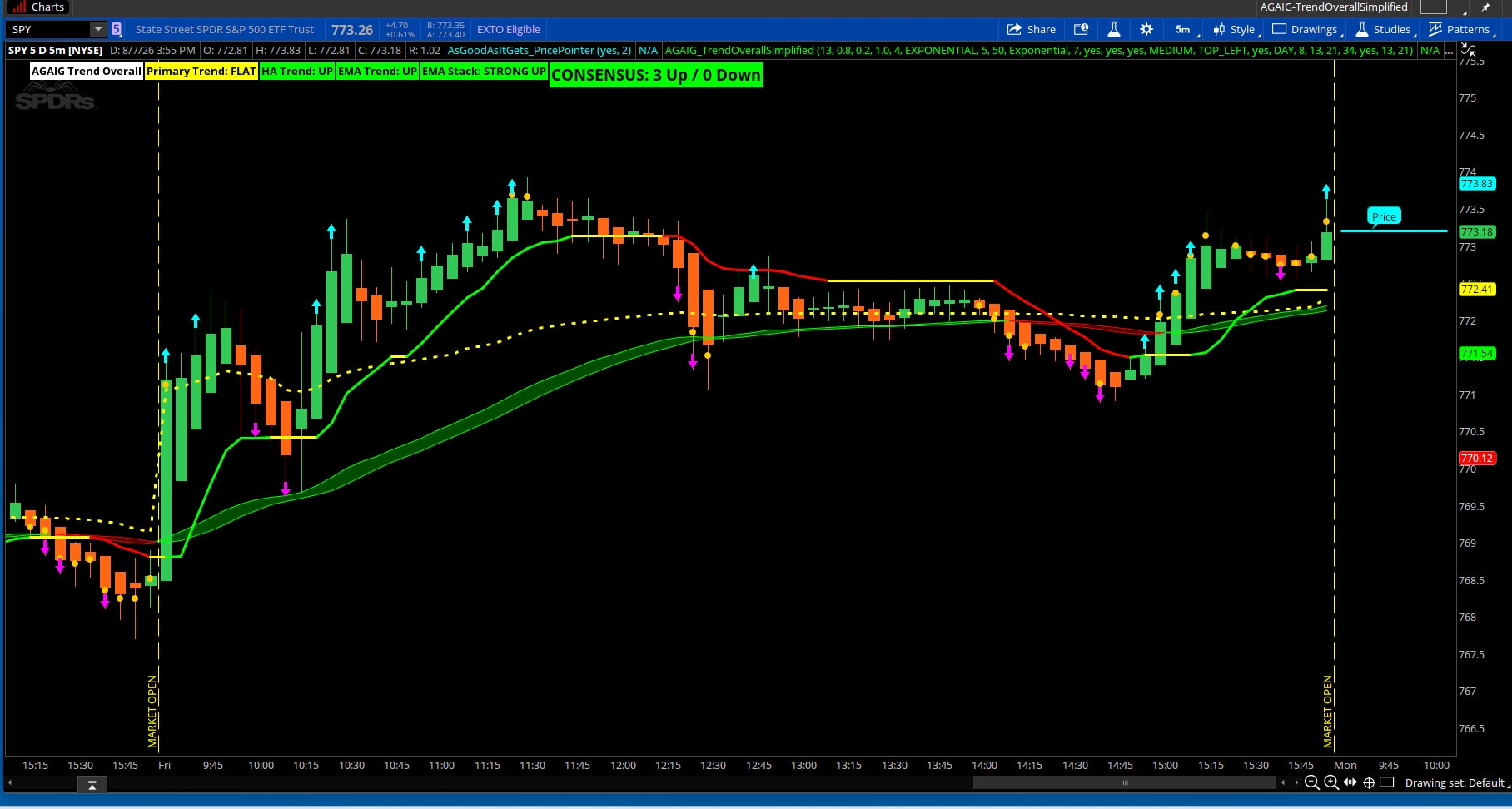Open the Charts tab
The width and height of the screenshot is (1512, 809).
(37, 7)
